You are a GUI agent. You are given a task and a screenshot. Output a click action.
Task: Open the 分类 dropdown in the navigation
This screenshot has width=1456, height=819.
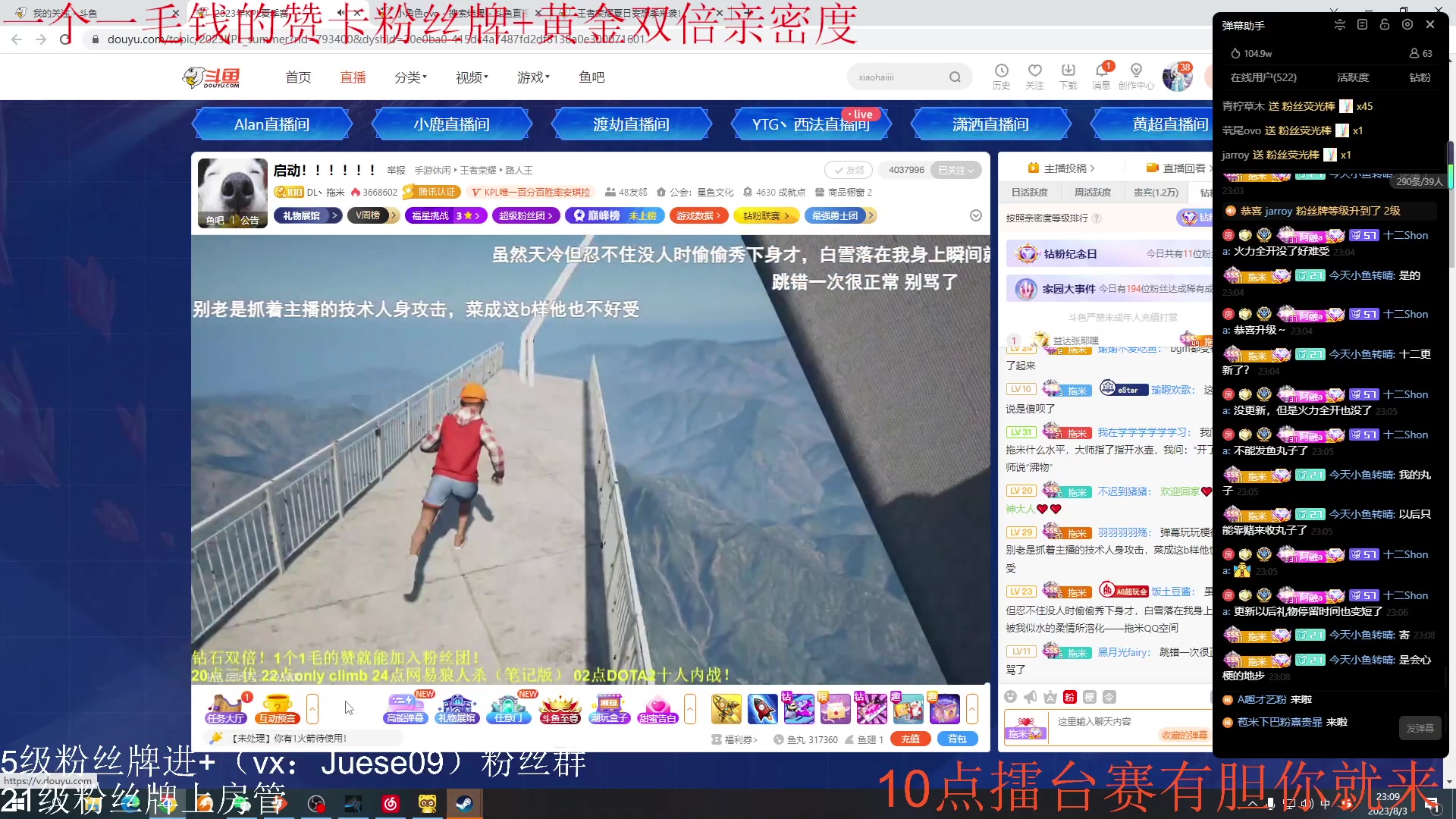click(410, 77)
